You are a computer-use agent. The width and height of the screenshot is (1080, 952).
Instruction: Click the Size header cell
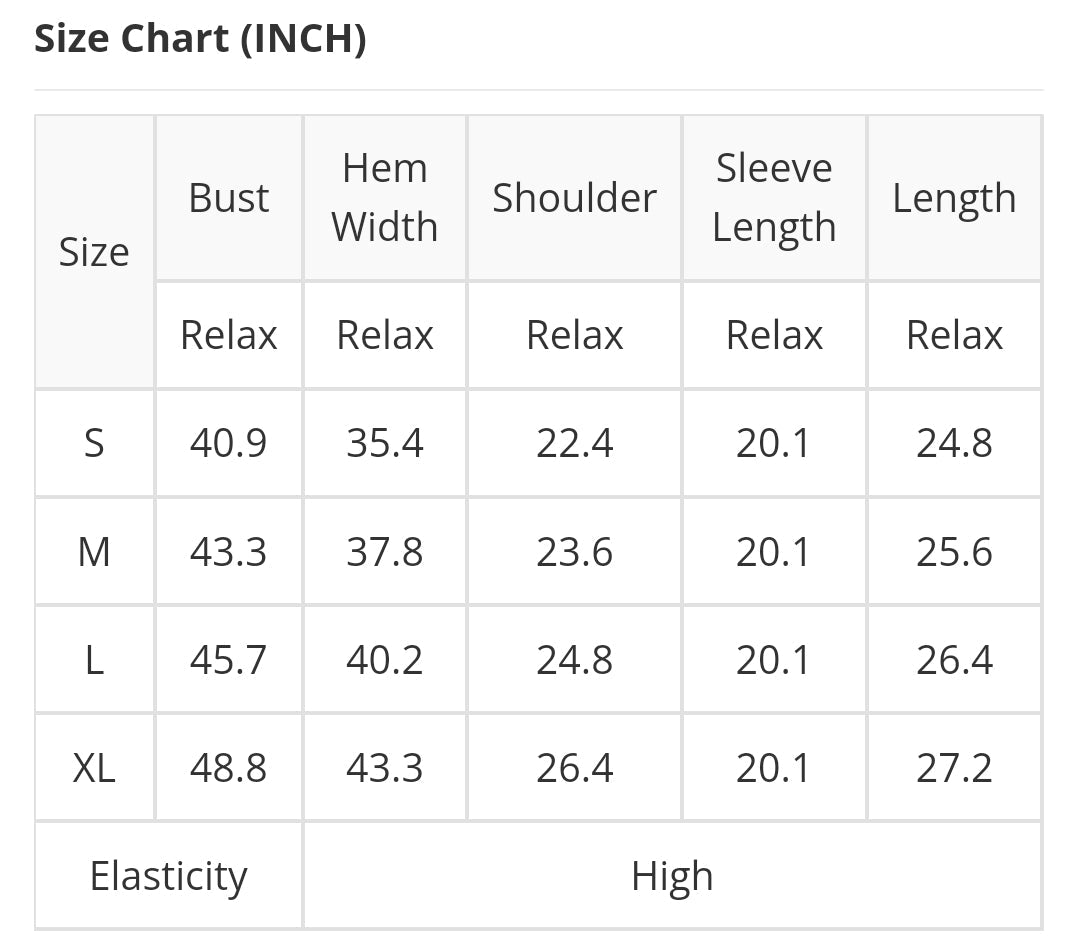pos(94,252)
